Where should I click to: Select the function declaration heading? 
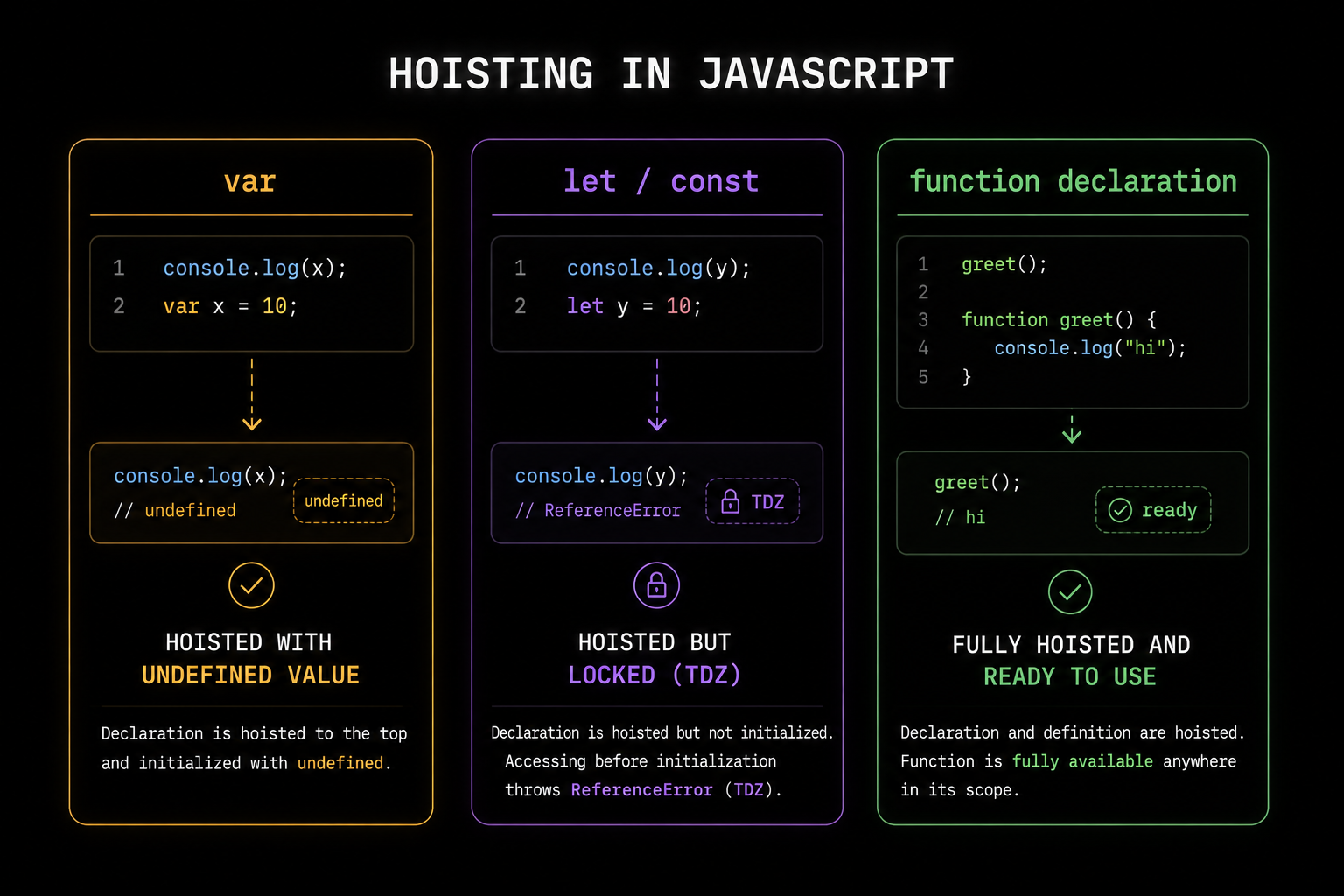pyautogui.click(x=1073, y=181)
